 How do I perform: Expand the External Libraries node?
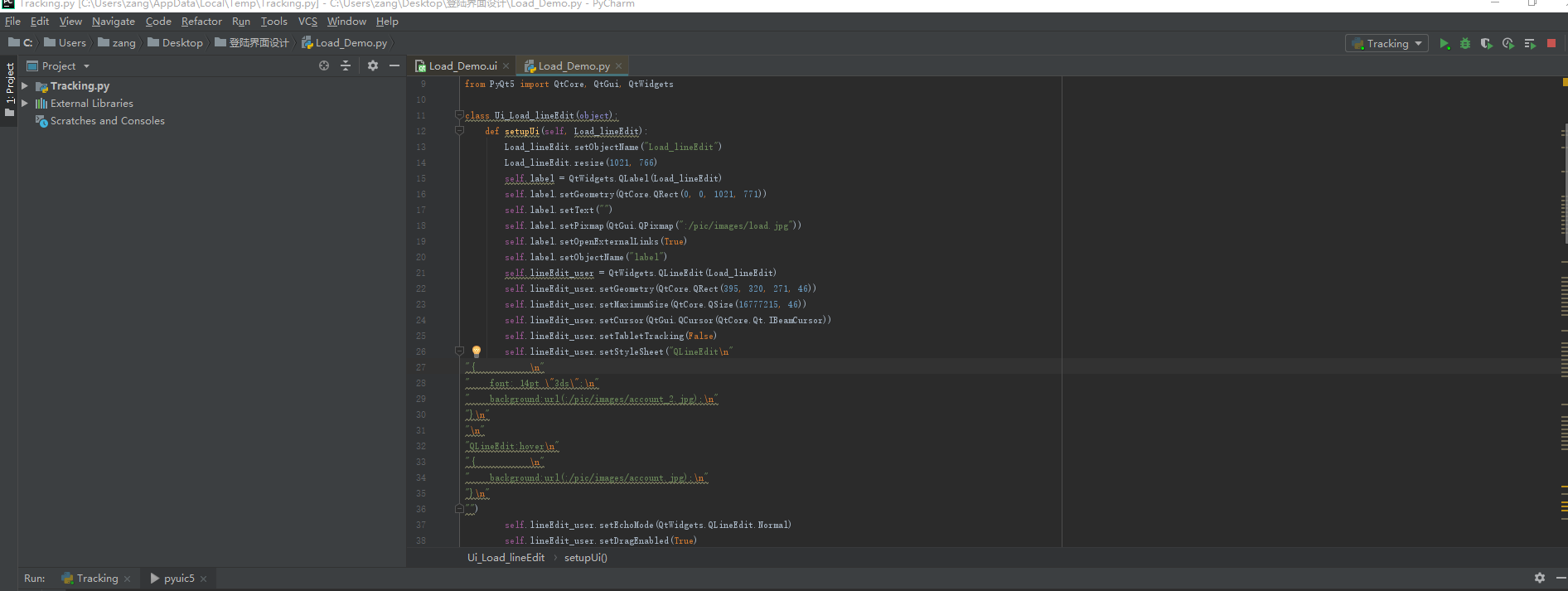click(25, 103)
